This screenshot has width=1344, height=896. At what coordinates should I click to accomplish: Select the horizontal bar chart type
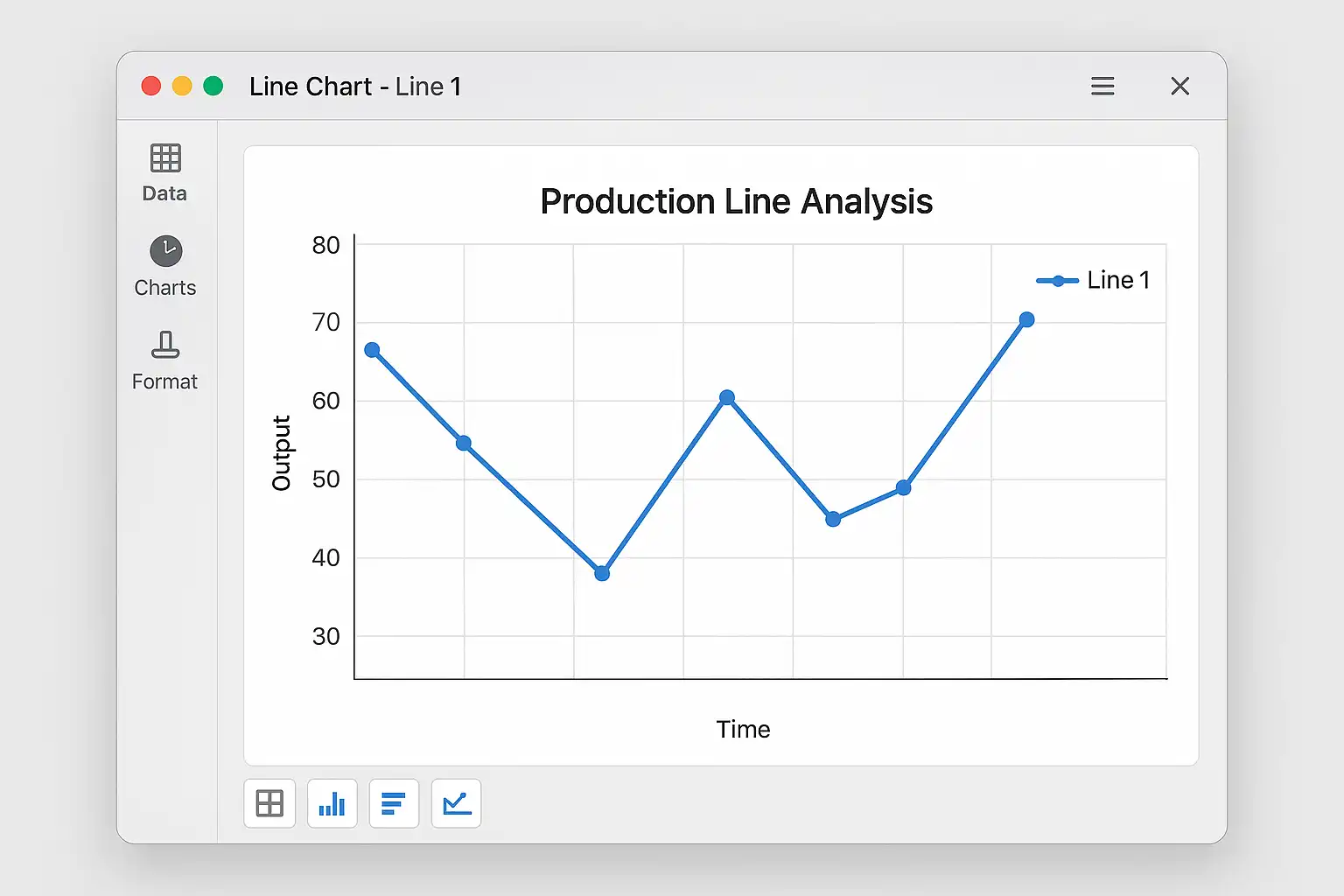(x=394, y=803)
